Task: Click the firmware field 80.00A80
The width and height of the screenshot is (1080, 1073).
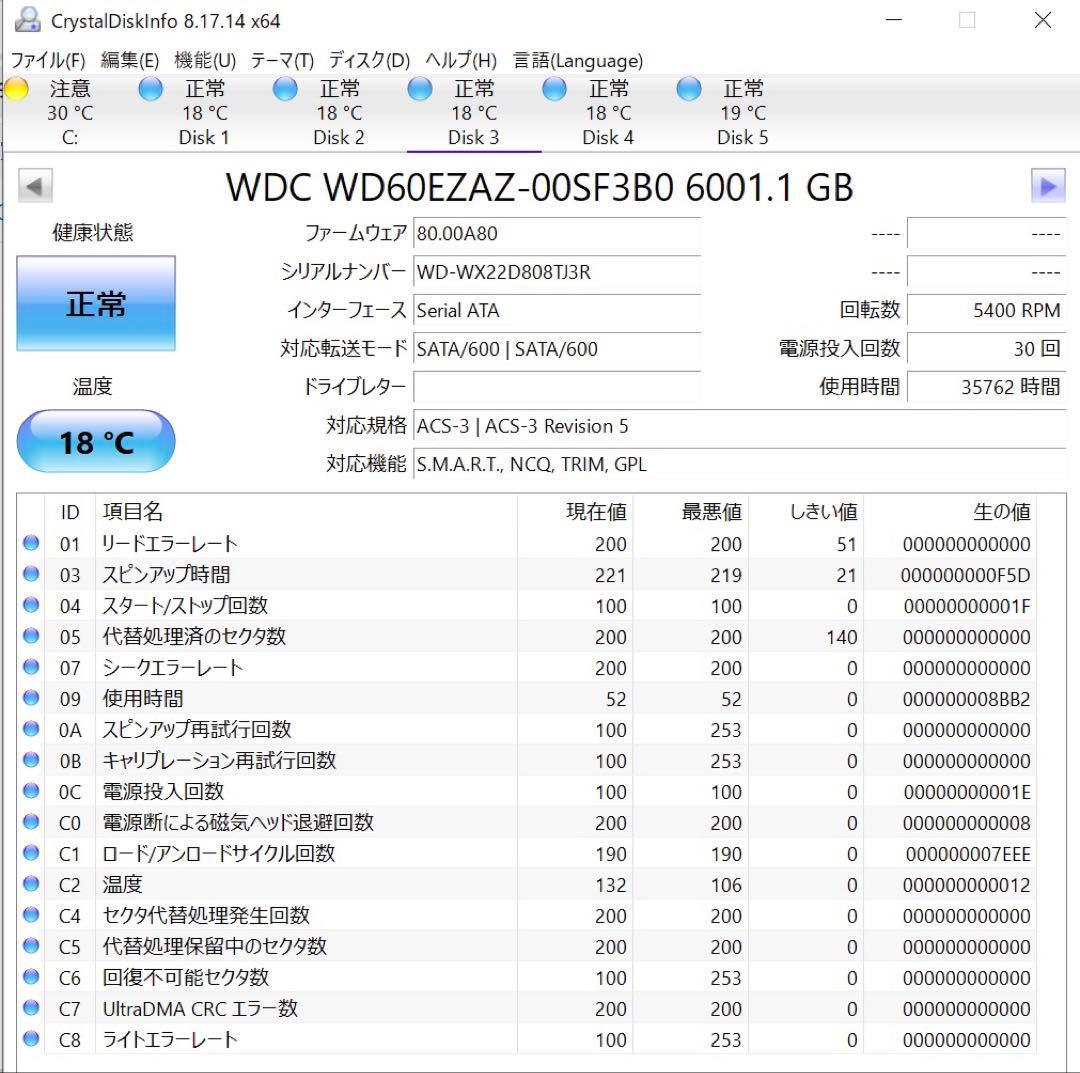Action: point(557,233)
